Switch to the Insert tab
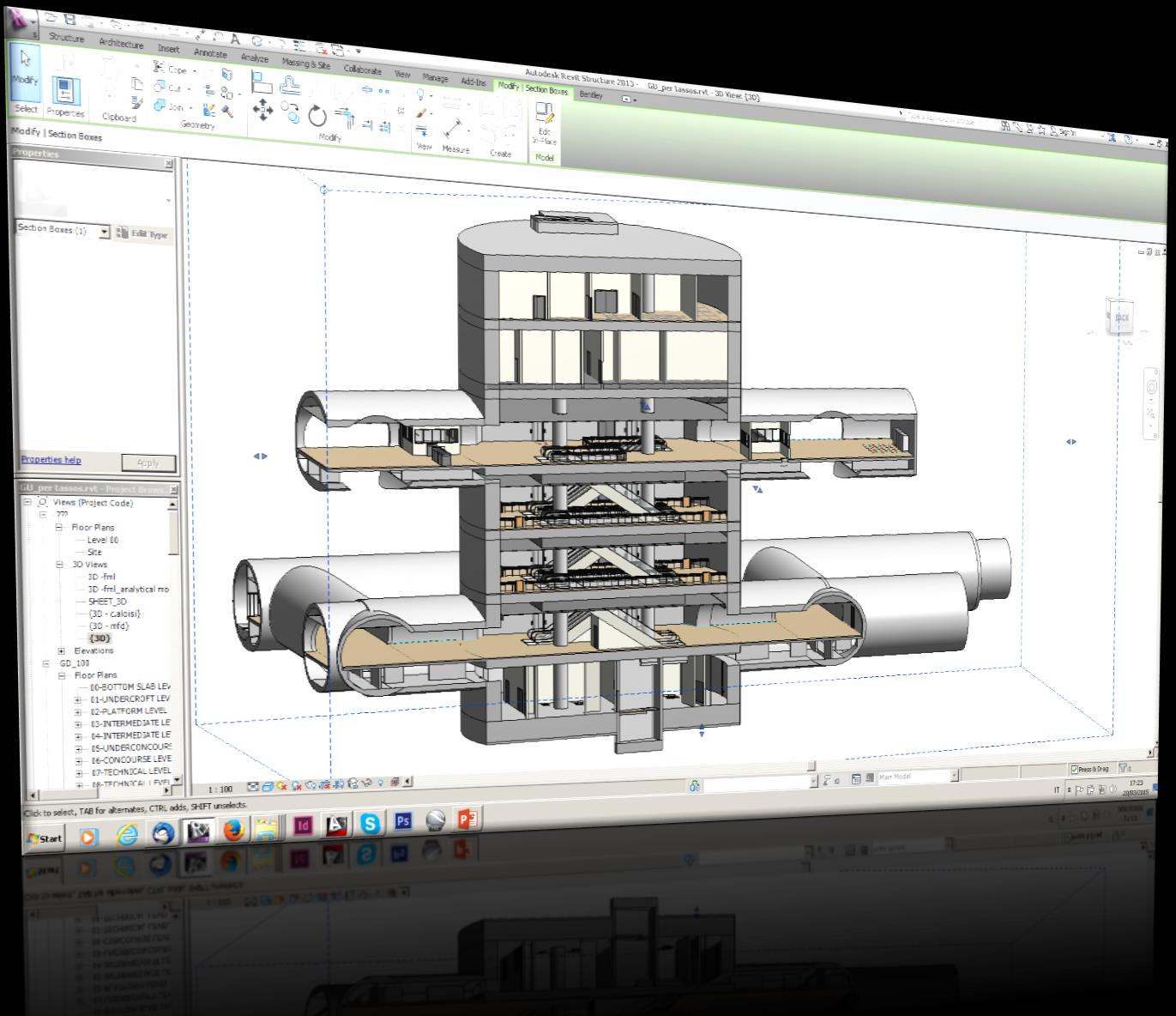The width and height of the screenshot is (1176, 1016). (168, 49)
